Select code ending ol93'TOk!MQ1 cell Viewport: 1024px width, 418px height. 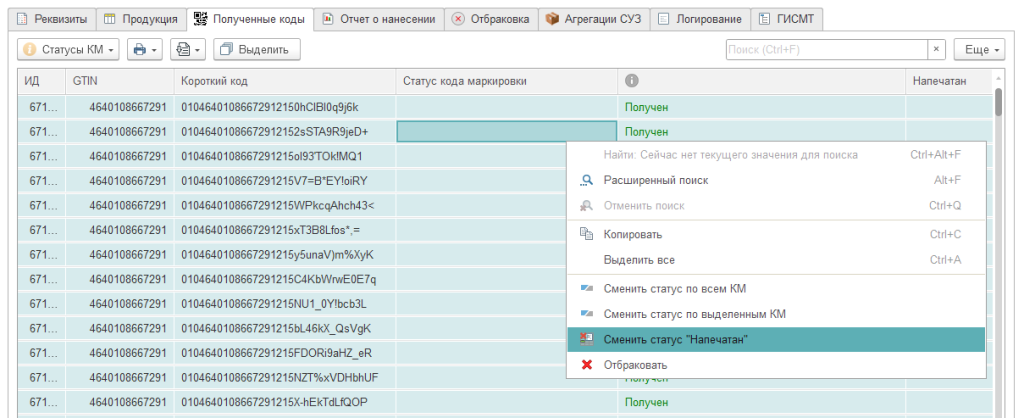(285, 156)
